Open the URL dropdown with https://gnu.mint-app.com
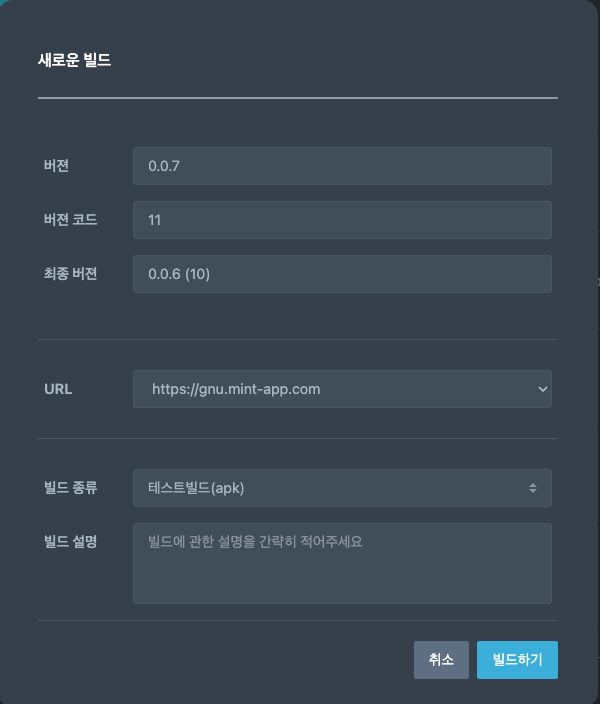Screen dimensions: 600x704 pos(342,389)
